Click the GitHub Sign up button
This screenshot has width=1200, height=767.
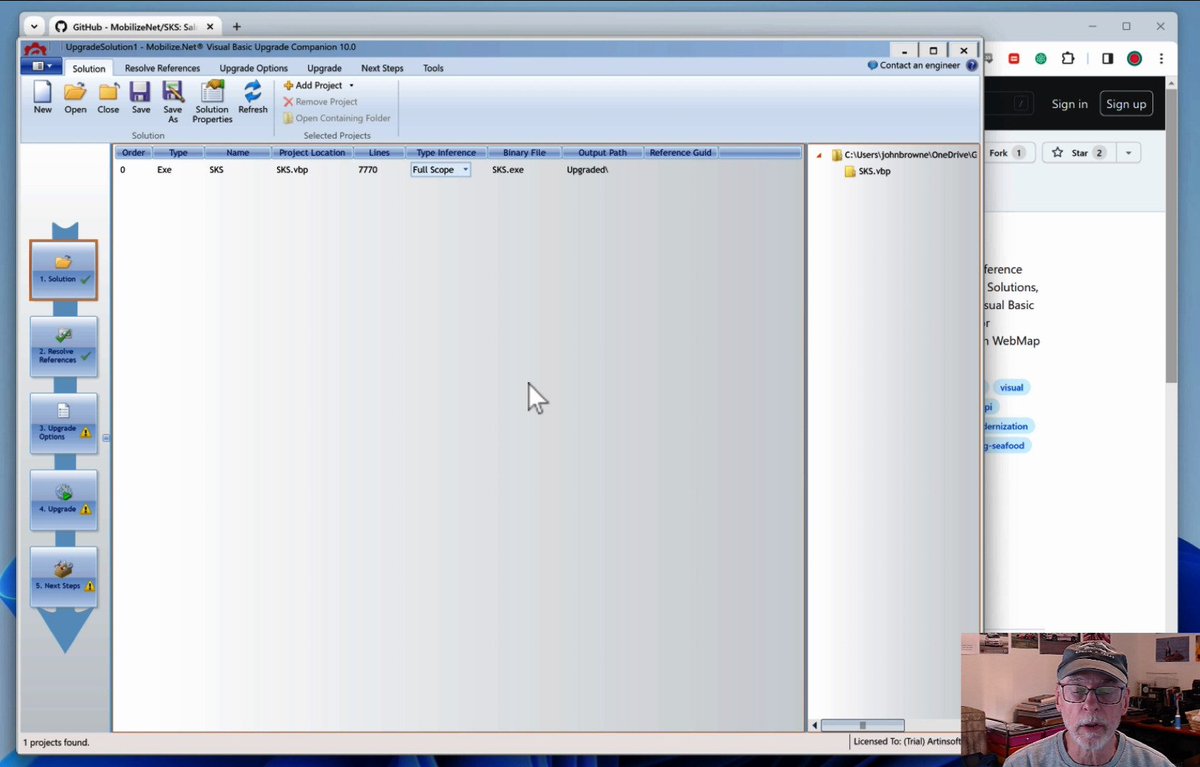[x=1126, y=104]
